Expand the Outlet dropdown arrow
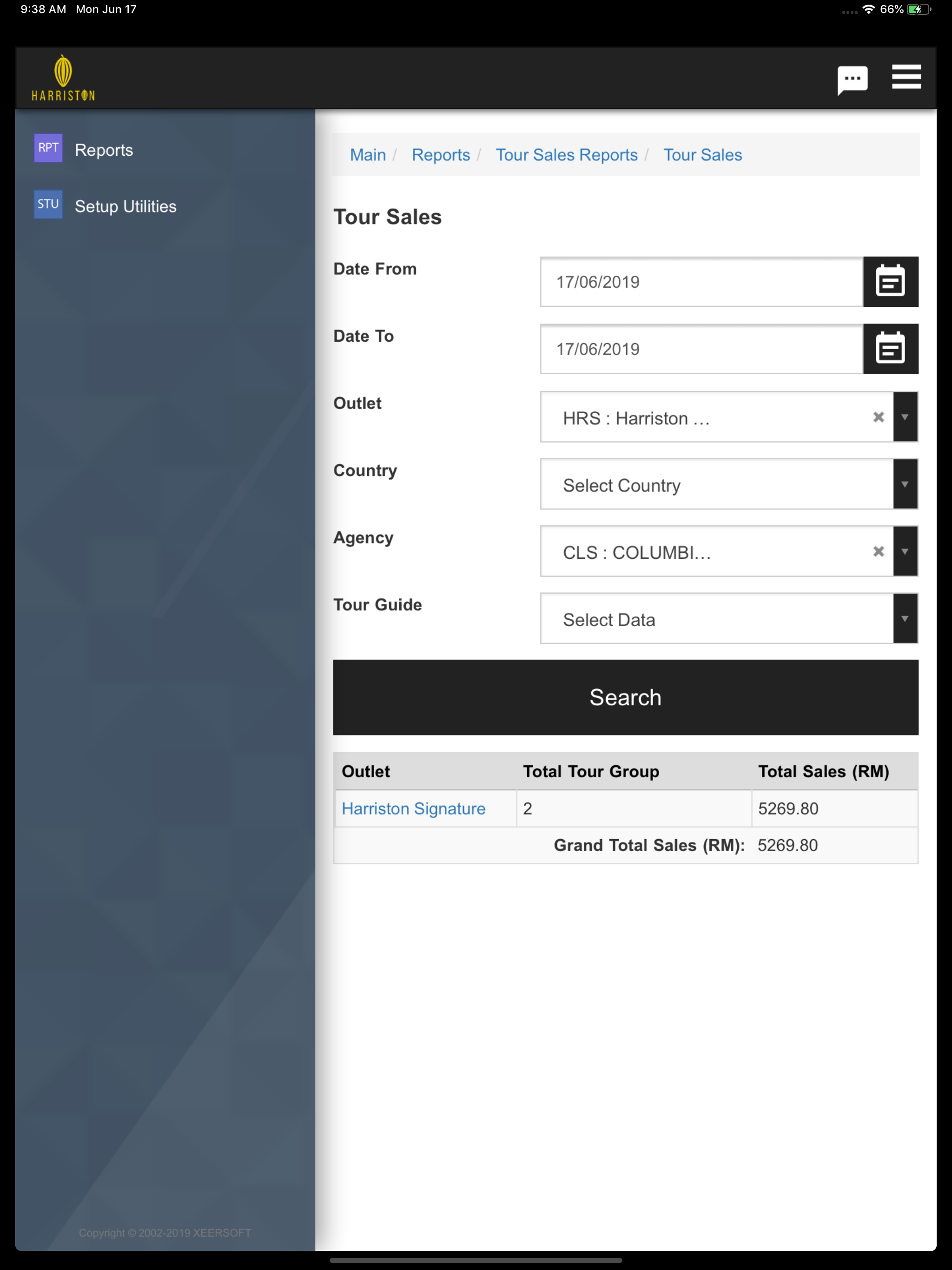This screenshot has height=1270, width=952. (906, 417)
